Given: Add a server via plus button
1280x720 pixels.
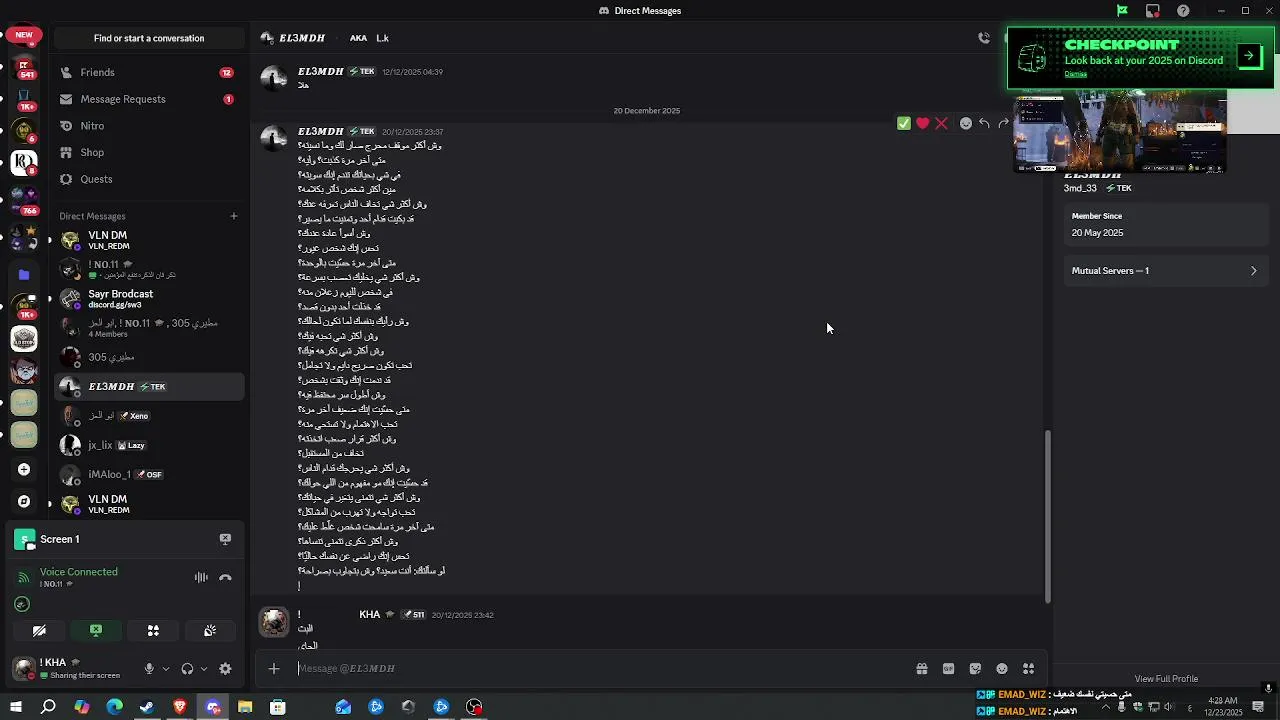Looking at the screenshot, I should point(24,469).
